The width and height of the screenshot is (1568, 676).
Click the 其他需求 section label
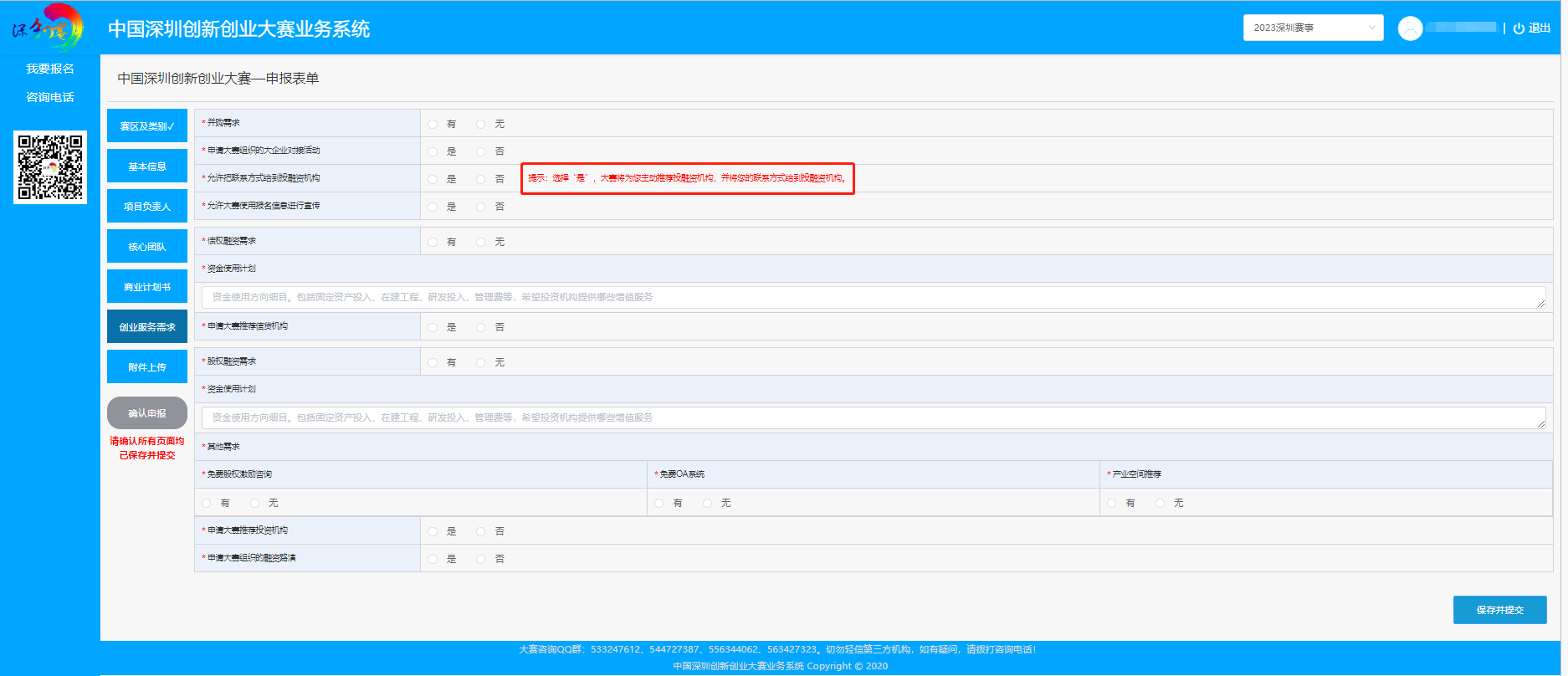tap(223, 447)
